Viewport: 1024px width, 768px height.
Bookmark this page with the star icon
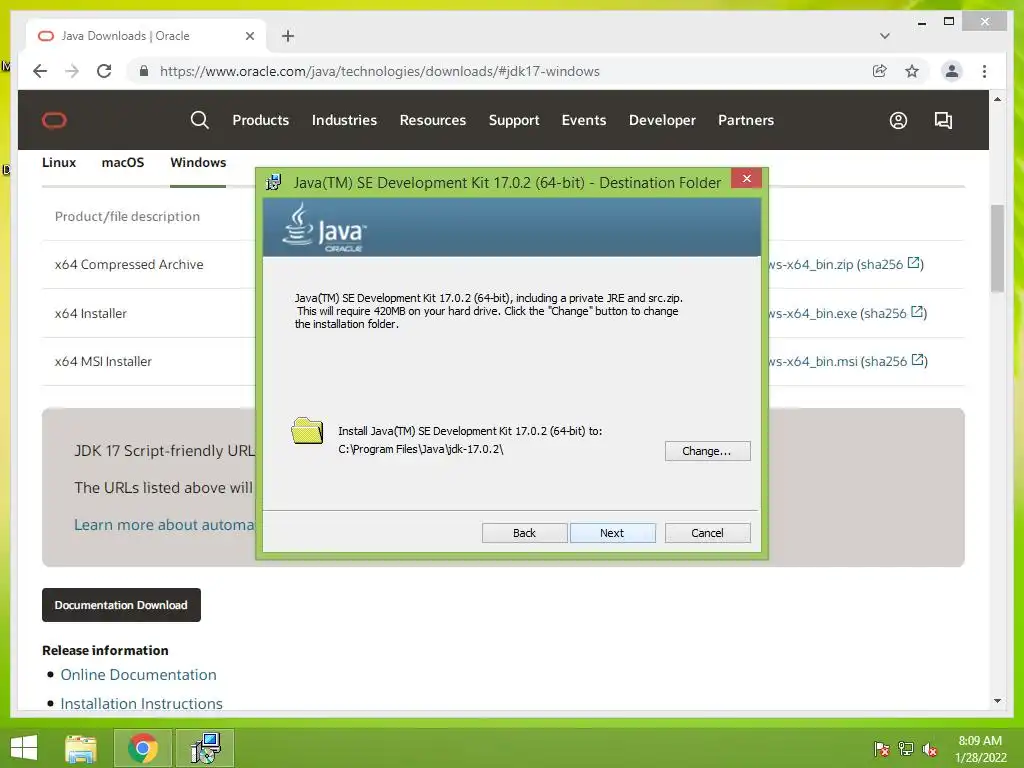(x=912, y=71)
